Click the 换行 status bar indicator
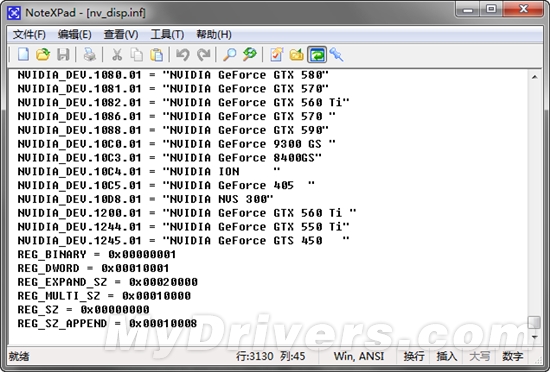The height and width of the screenshot is (372, 550). point(414,356)
